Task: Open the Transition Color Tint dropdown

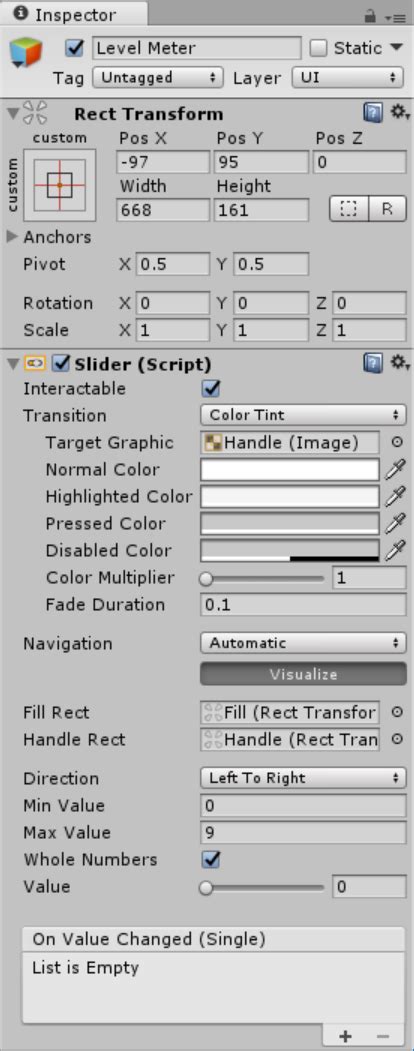Action: (303, 415)
